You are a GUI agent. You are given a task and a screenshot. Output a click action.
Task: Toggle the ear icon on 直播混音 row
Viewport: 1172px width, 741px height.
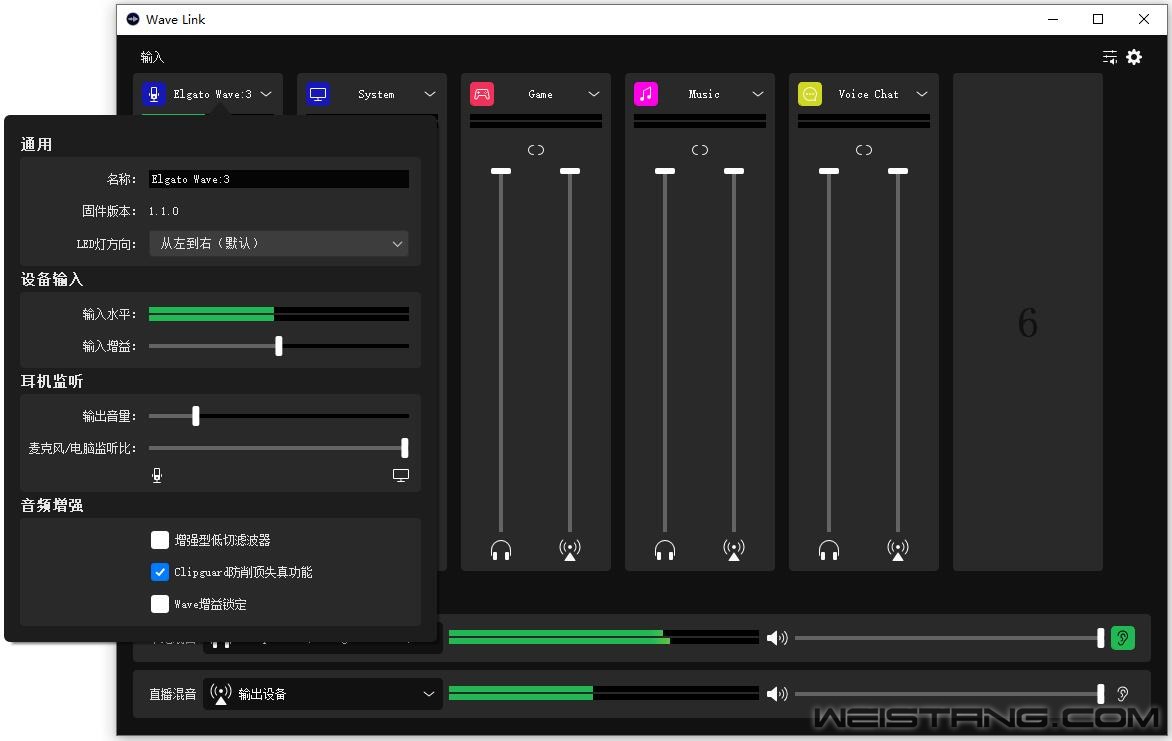point(1123,694)
